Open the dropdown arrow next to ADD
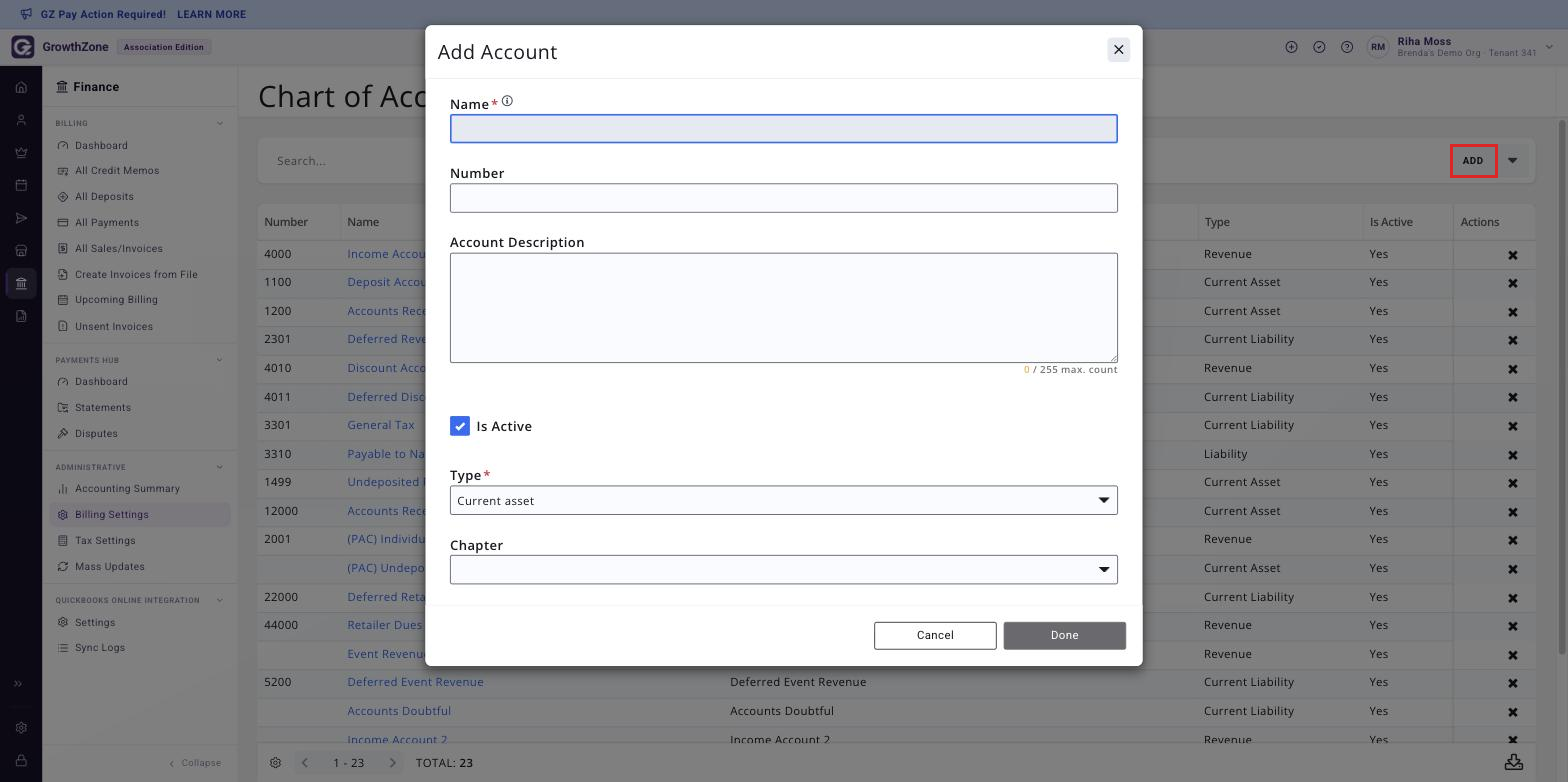 point(1512,161)
